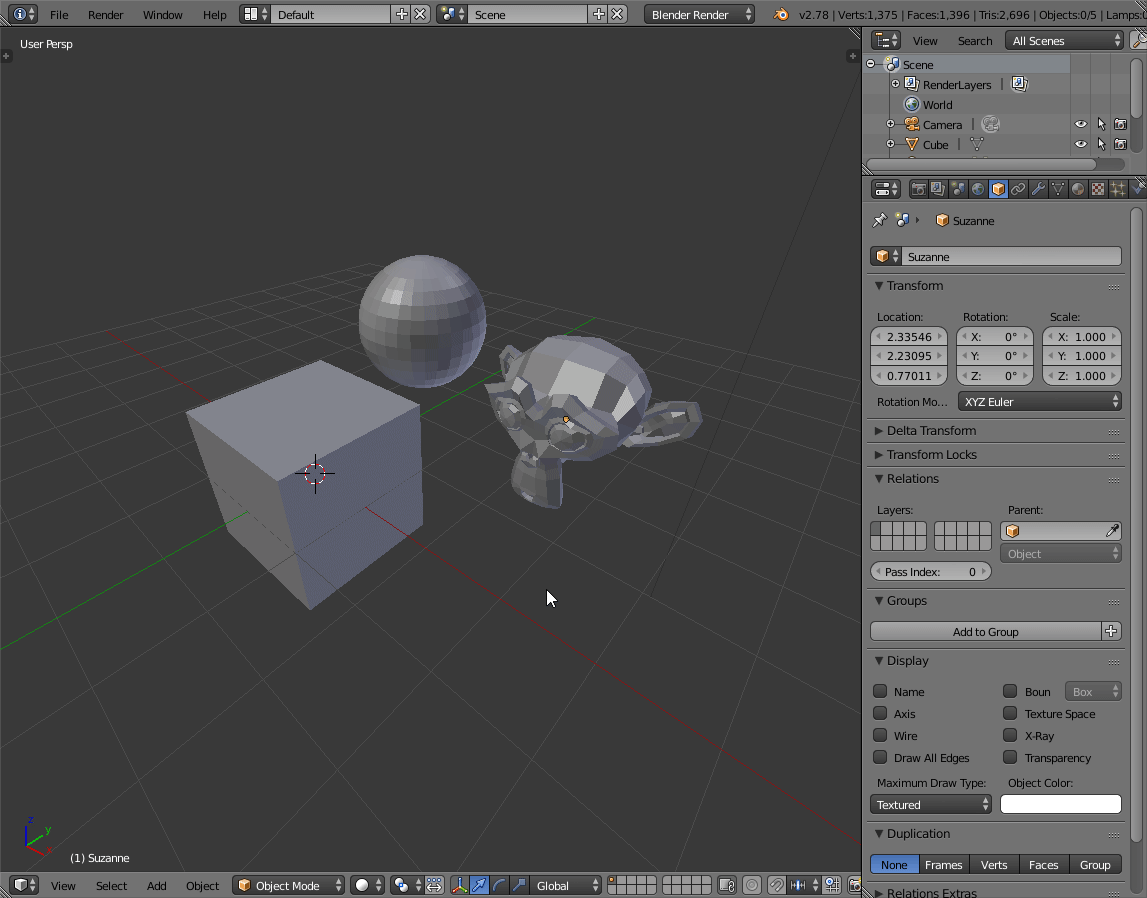The width and height of the screenshot is (1147, 898).
Task: Click the Add to Group button
Action: (985, 631)
